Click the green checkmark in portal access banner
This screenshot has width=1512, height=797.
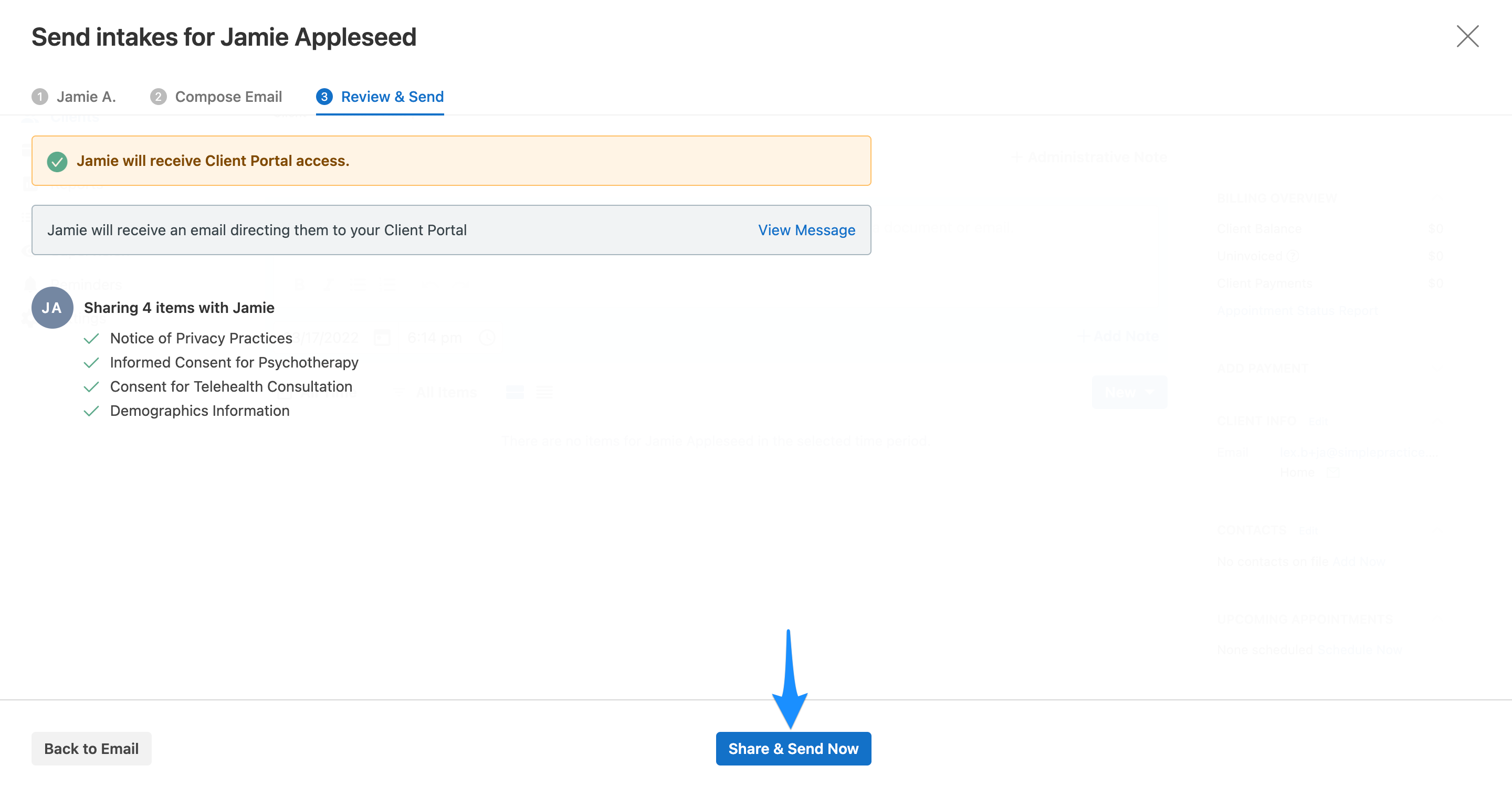click(57, 161)
